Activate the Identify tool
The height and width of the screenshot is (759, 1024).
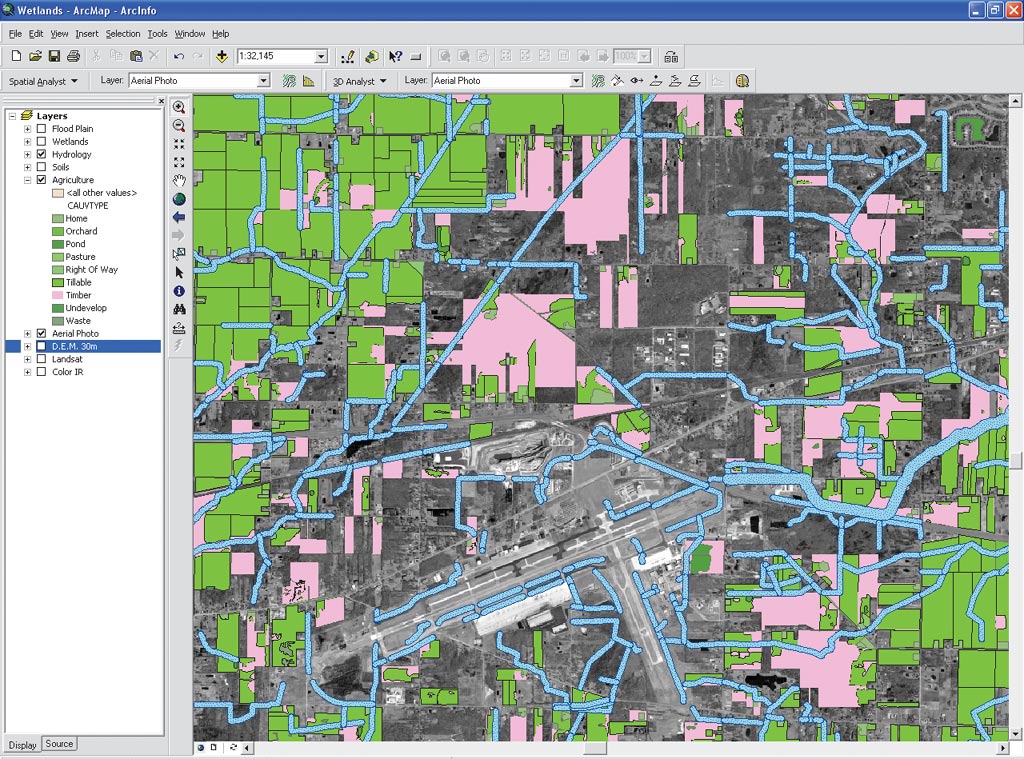point(179,291)
